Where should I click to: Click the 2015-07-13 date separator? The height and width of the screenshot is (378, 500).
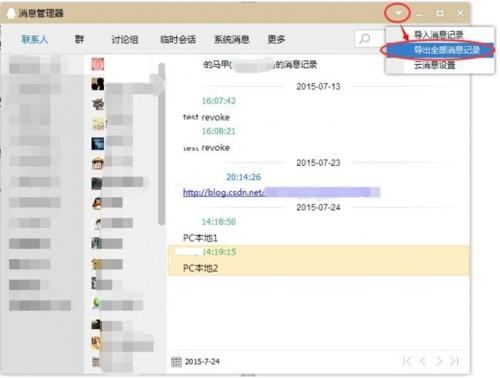pyautogui.click(x=318, y=87)
